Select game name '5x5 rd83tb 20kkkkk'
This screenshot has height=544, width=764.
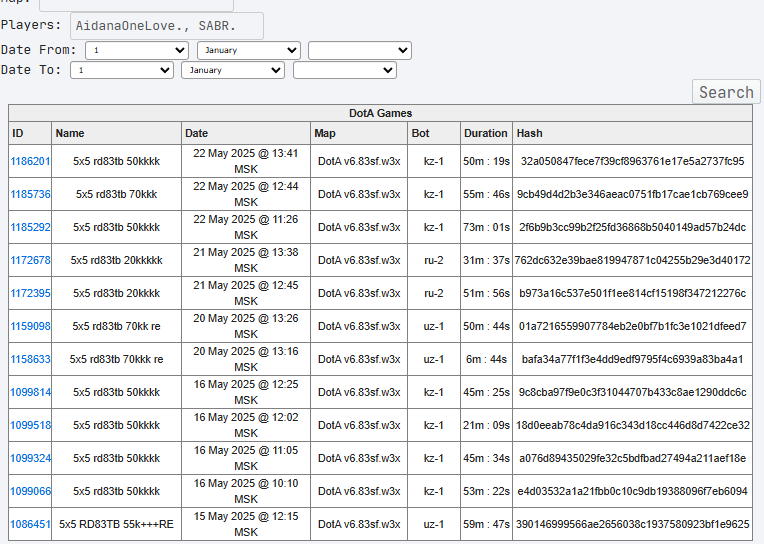[116, 260]
